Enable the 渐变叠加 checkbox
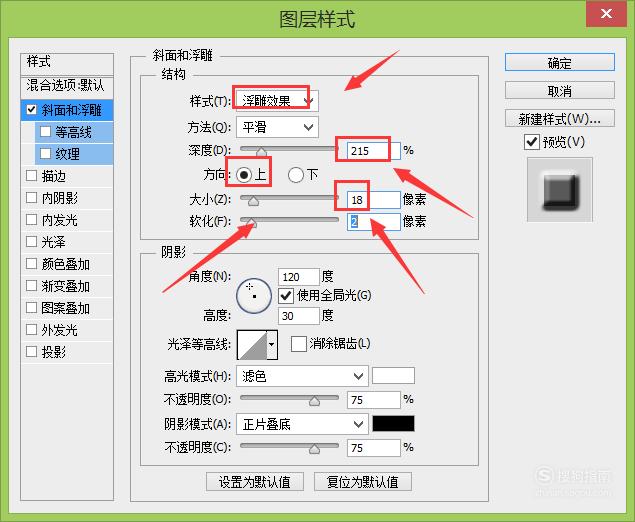Viewport: 635px width, 522px height. coord(32,286)
